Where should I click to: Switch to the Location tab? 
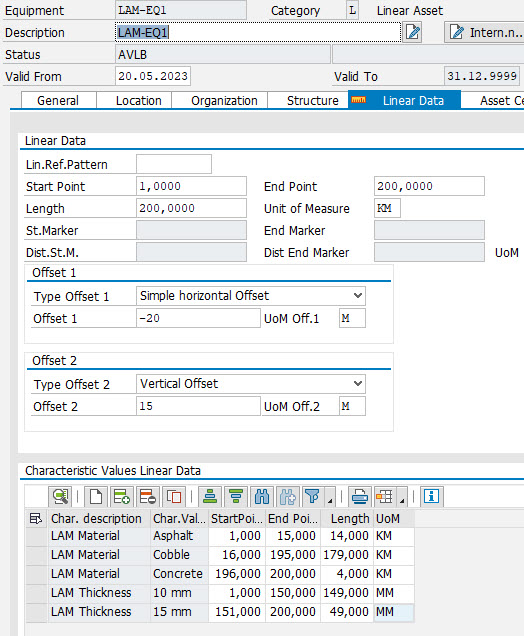tap(138, 101)
